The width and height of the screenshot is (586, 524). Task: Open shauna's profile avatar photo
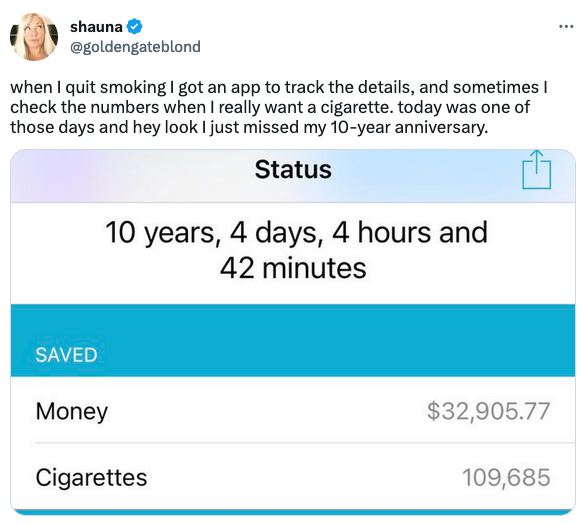pyautogui.click(x=34, y=36)
